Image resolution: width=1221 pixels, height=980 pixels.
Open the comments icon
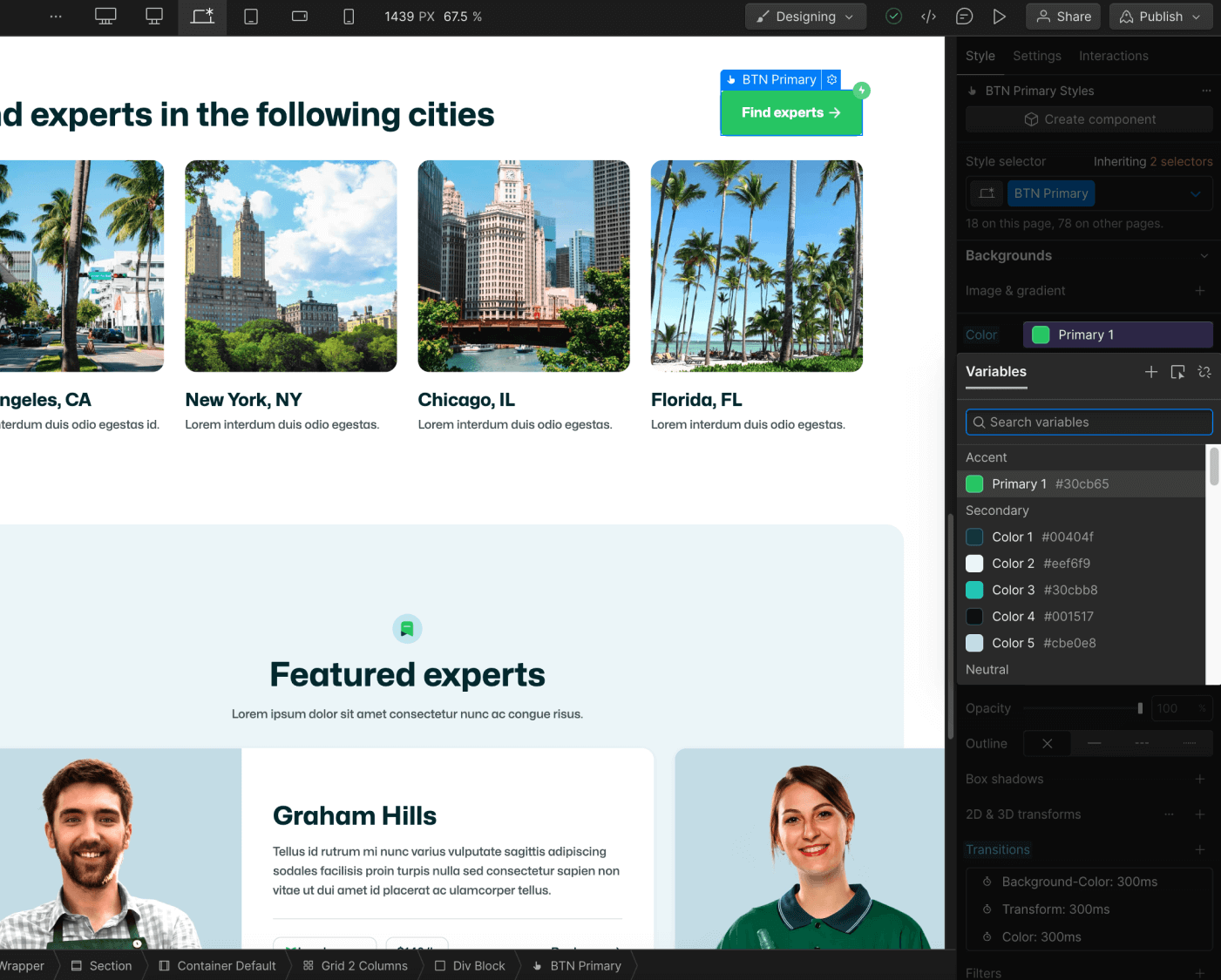[964, 17]
